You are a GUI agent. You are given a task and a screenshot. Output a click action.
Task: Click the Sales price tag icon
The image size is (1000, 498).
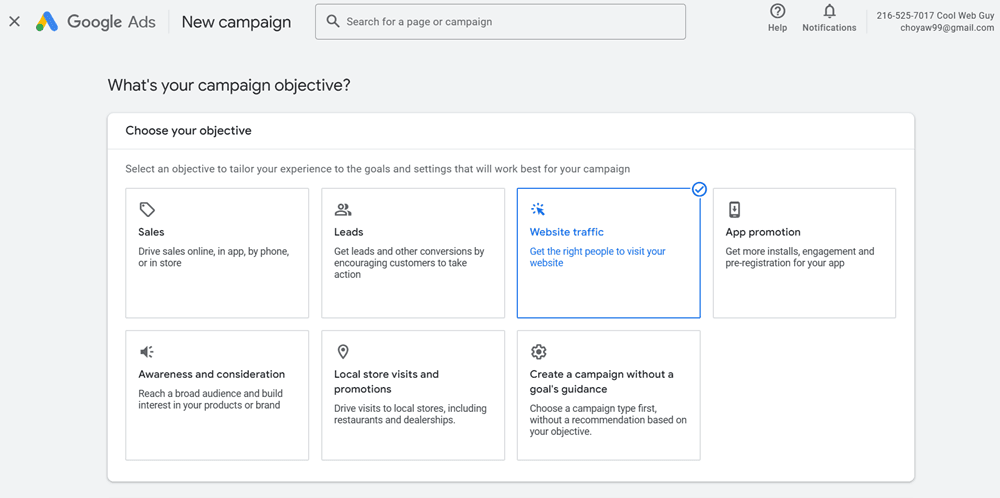147,210
